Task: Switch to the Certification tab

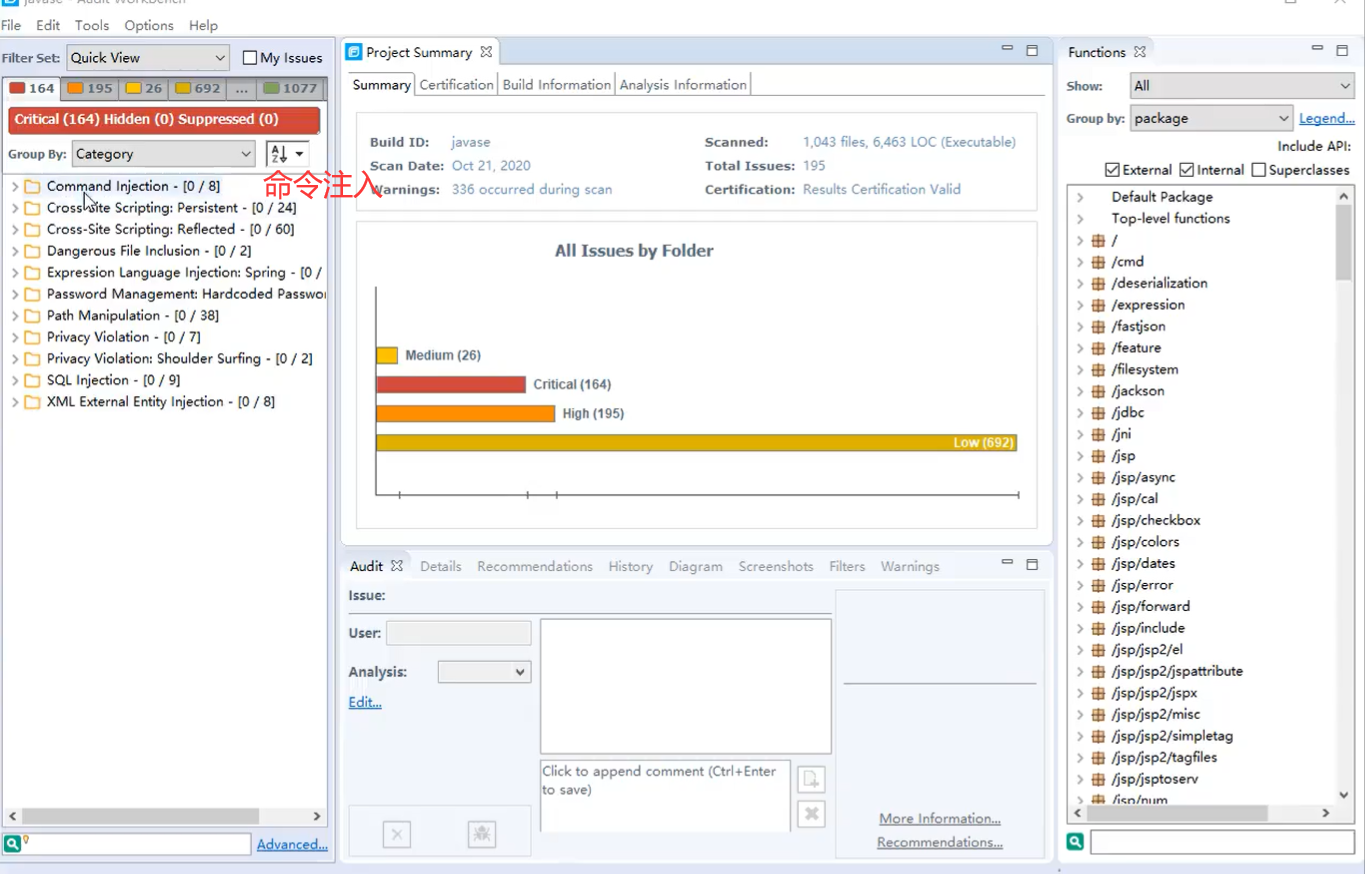Action: point(456,85)
